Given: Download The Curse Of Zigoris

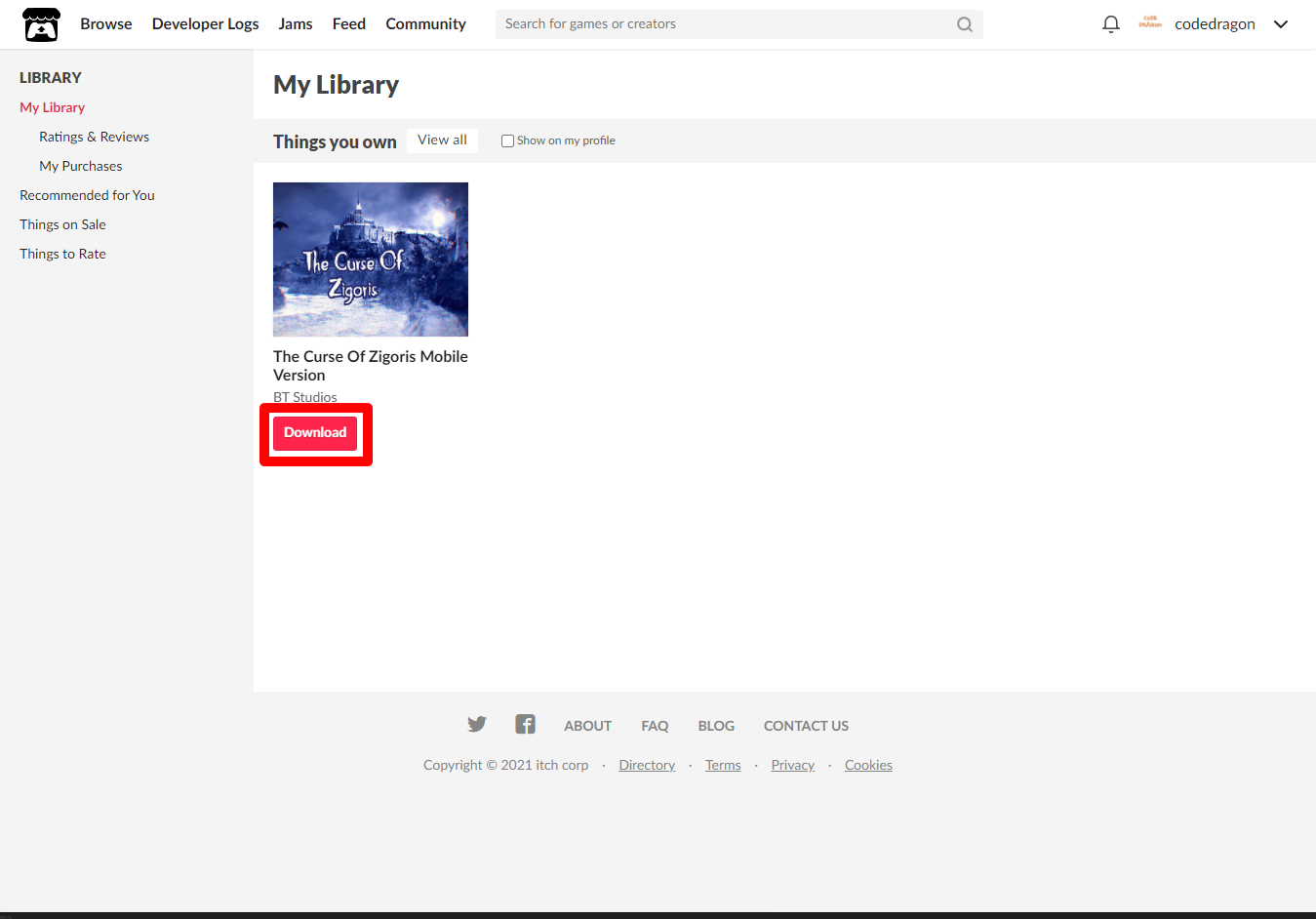Looking at the screenshot, I should pyautogui.click(x=315, y=433).
